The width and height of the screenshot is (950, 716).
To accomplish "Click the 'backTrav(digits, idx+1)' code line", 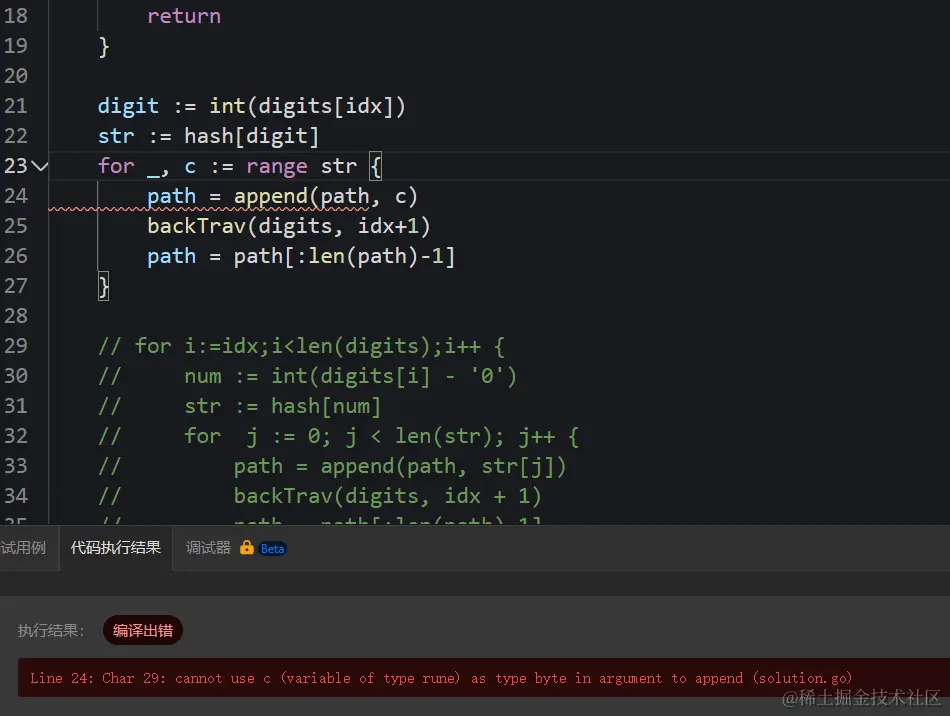I will (288, 226).
